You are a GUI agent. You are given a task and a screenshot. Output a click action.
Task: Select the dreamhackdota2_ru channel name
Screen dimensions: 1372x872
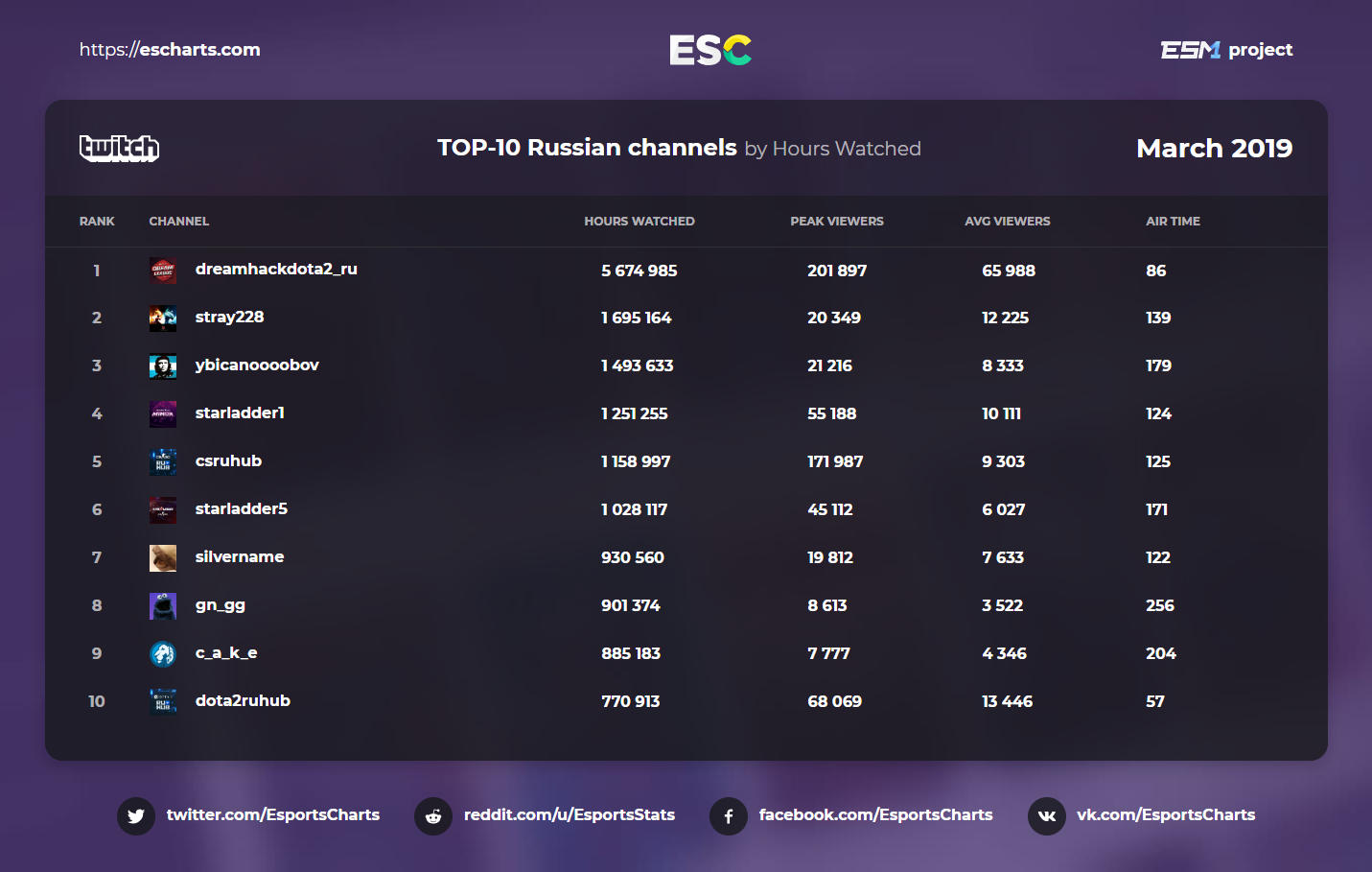pyautogui.click(x=276, y=270)
